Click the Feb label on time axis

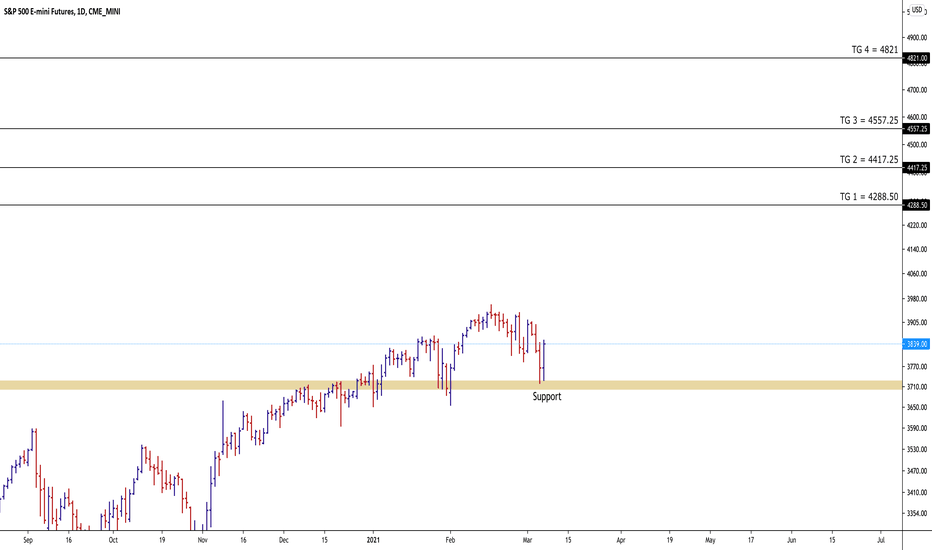(450, 540)
